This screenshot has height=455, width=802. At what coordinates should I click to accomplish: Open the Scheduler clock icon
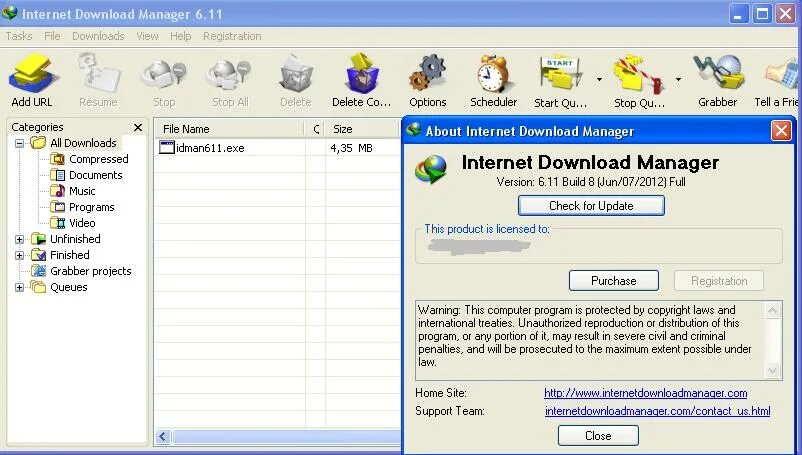click(x=493, y=74)
